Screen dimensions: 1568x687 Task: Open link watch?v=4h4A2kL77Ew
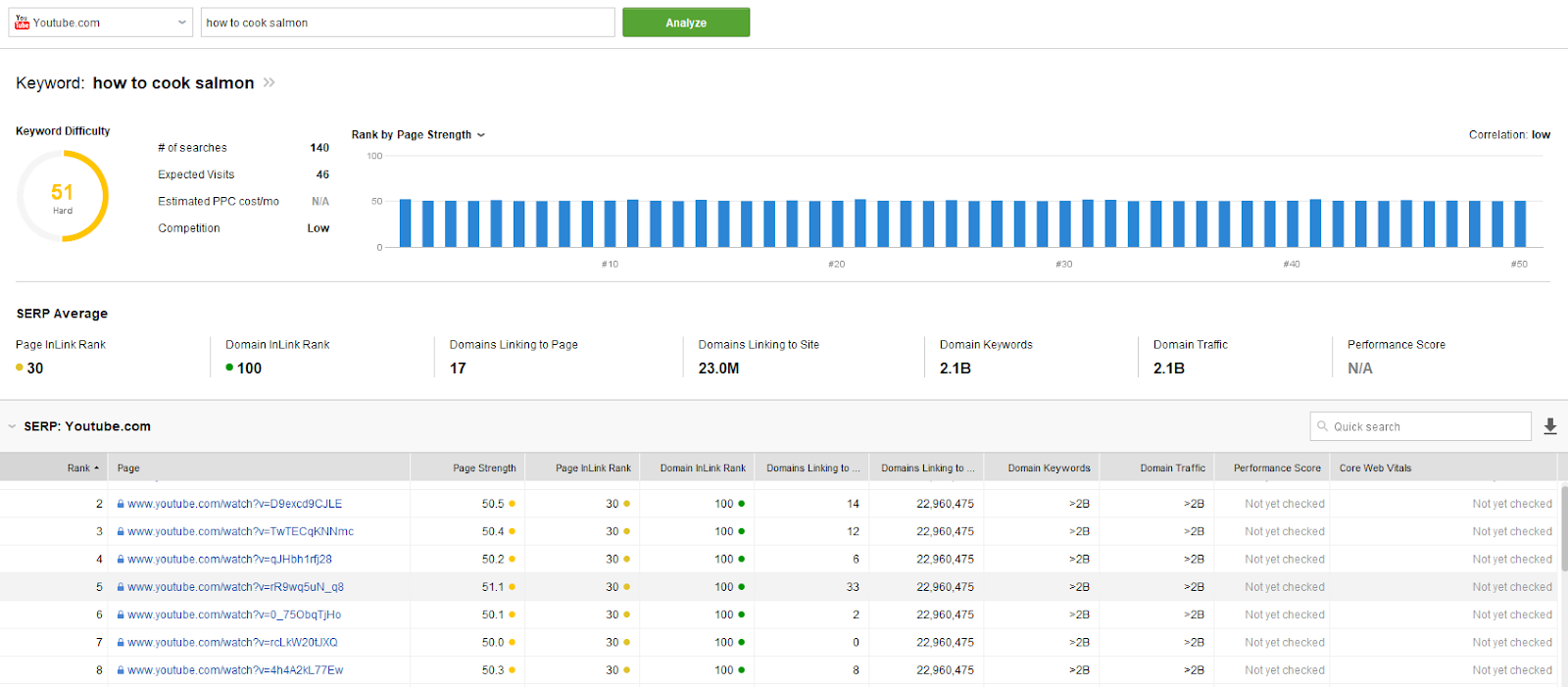[x=235, y=670]
